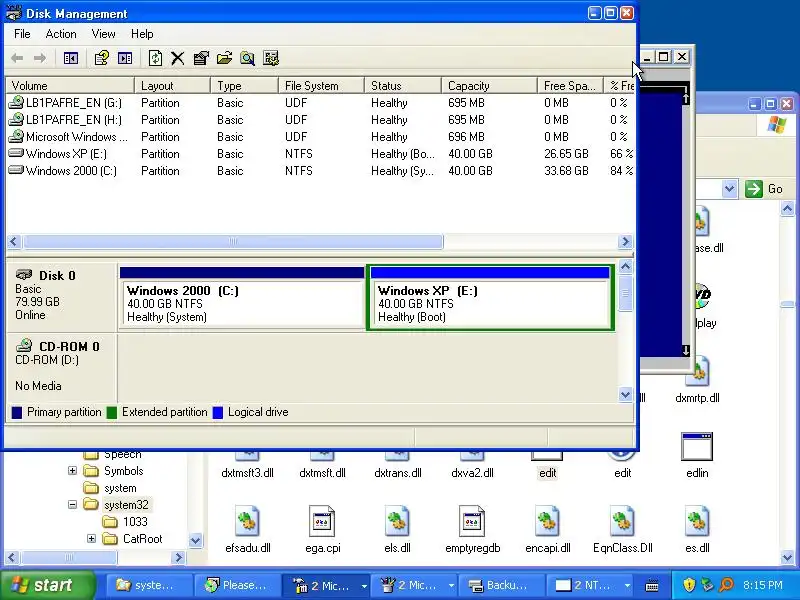The image size is (800, 600).
Task: Open the Action menu
Action: (x=61, y=34)
